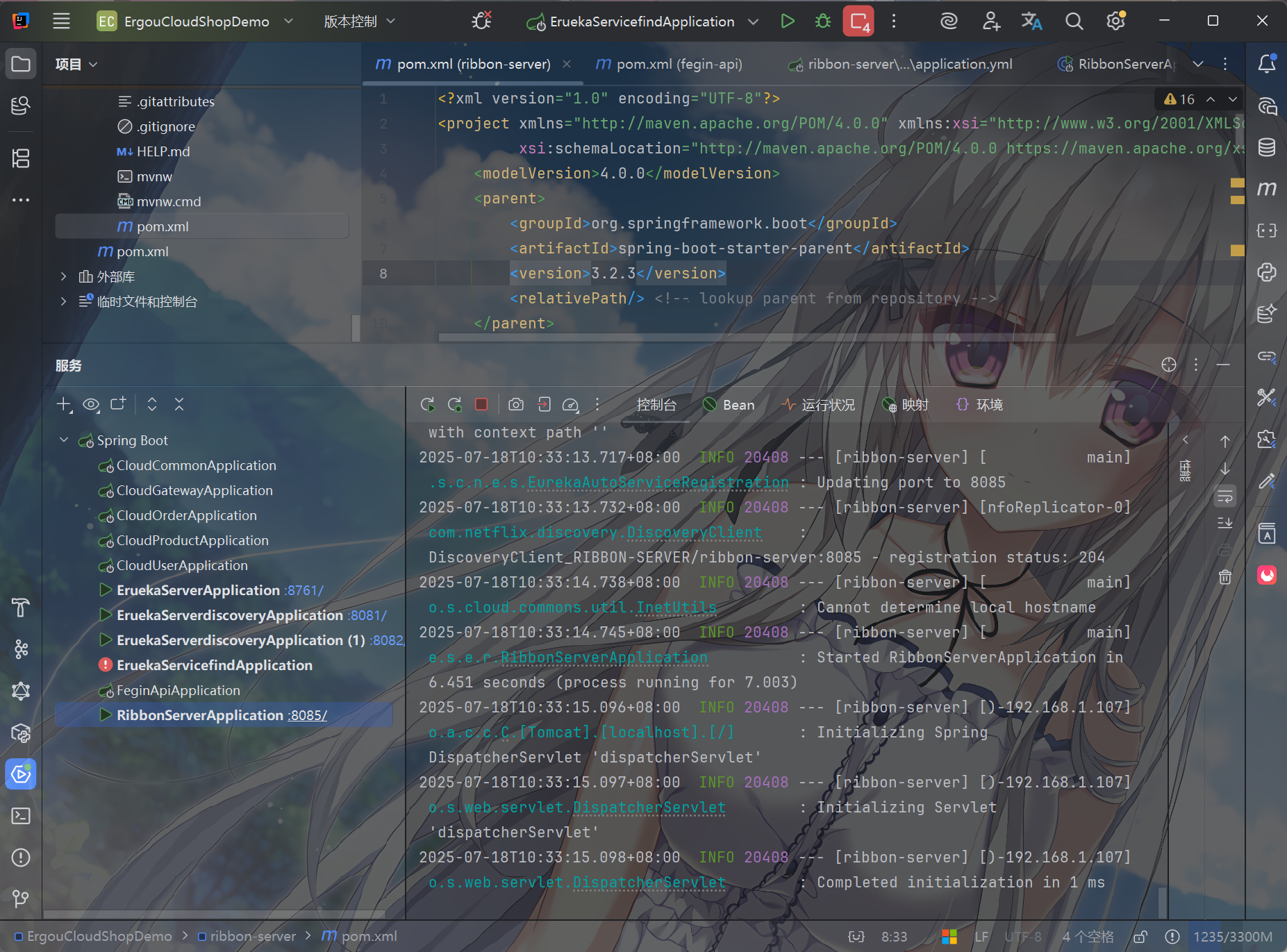Viewport: 1287px width, 952px height.
Task: Open the Git tool window icon
Action: pyautogui.click(x=21, y=899)
